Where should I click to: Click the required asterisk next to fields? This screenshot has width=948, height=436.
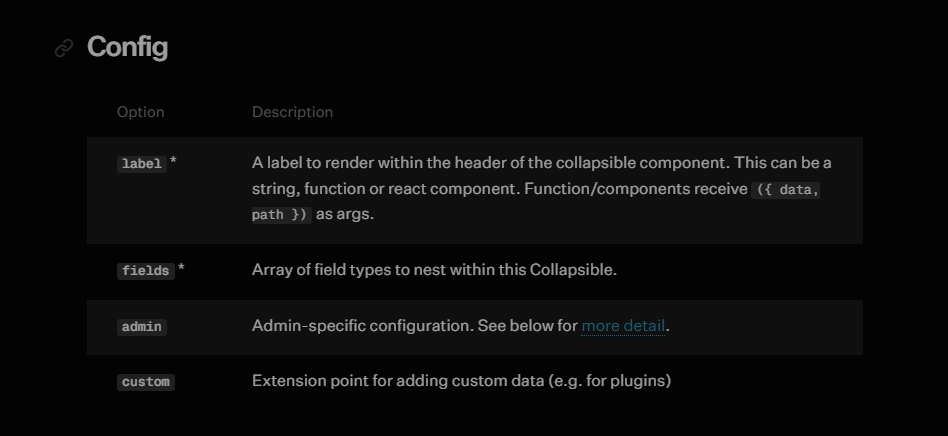[x=181, y=269]
